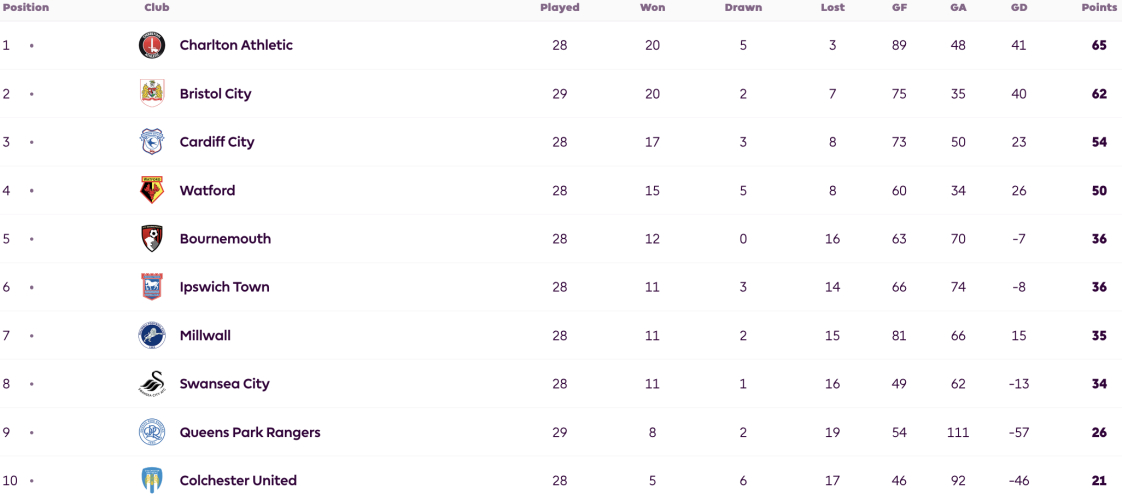
Task: Open the Watford club link
Action: point(208,190)
